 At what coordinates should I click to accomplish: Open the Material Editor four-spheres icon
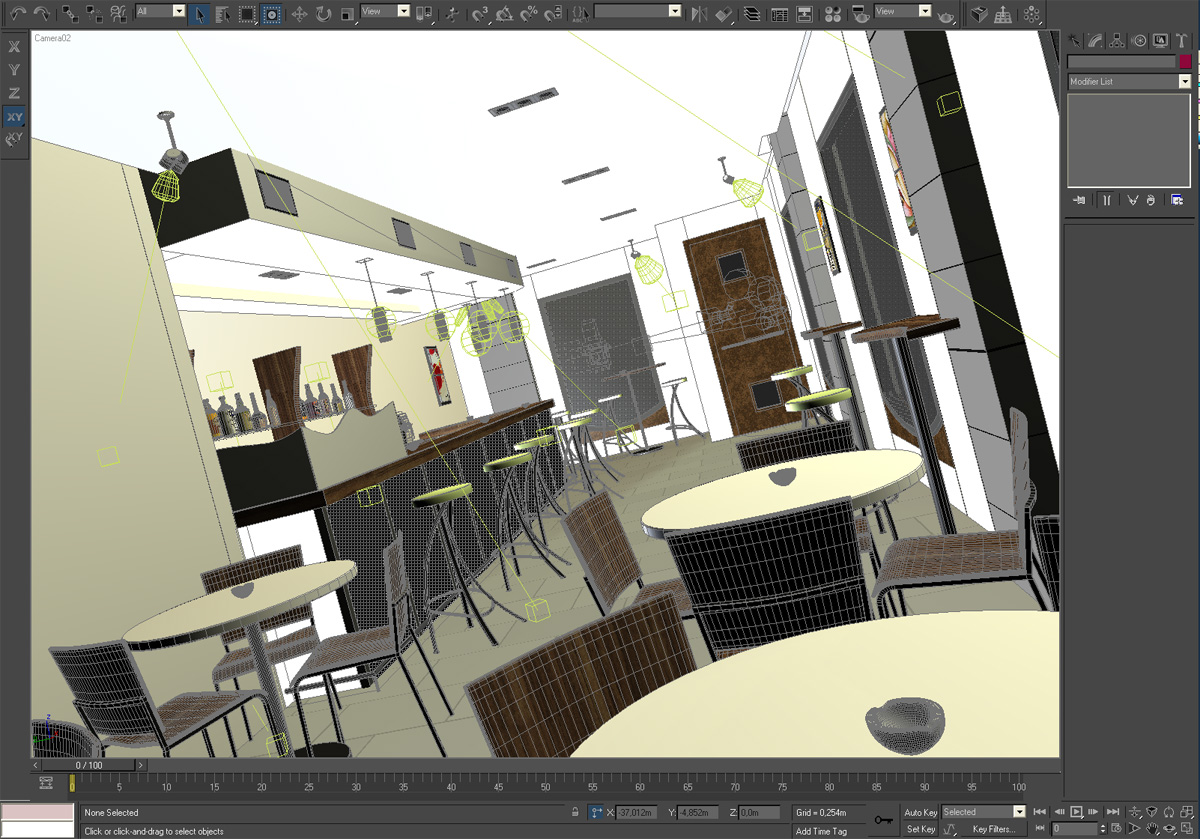point(831,14)
